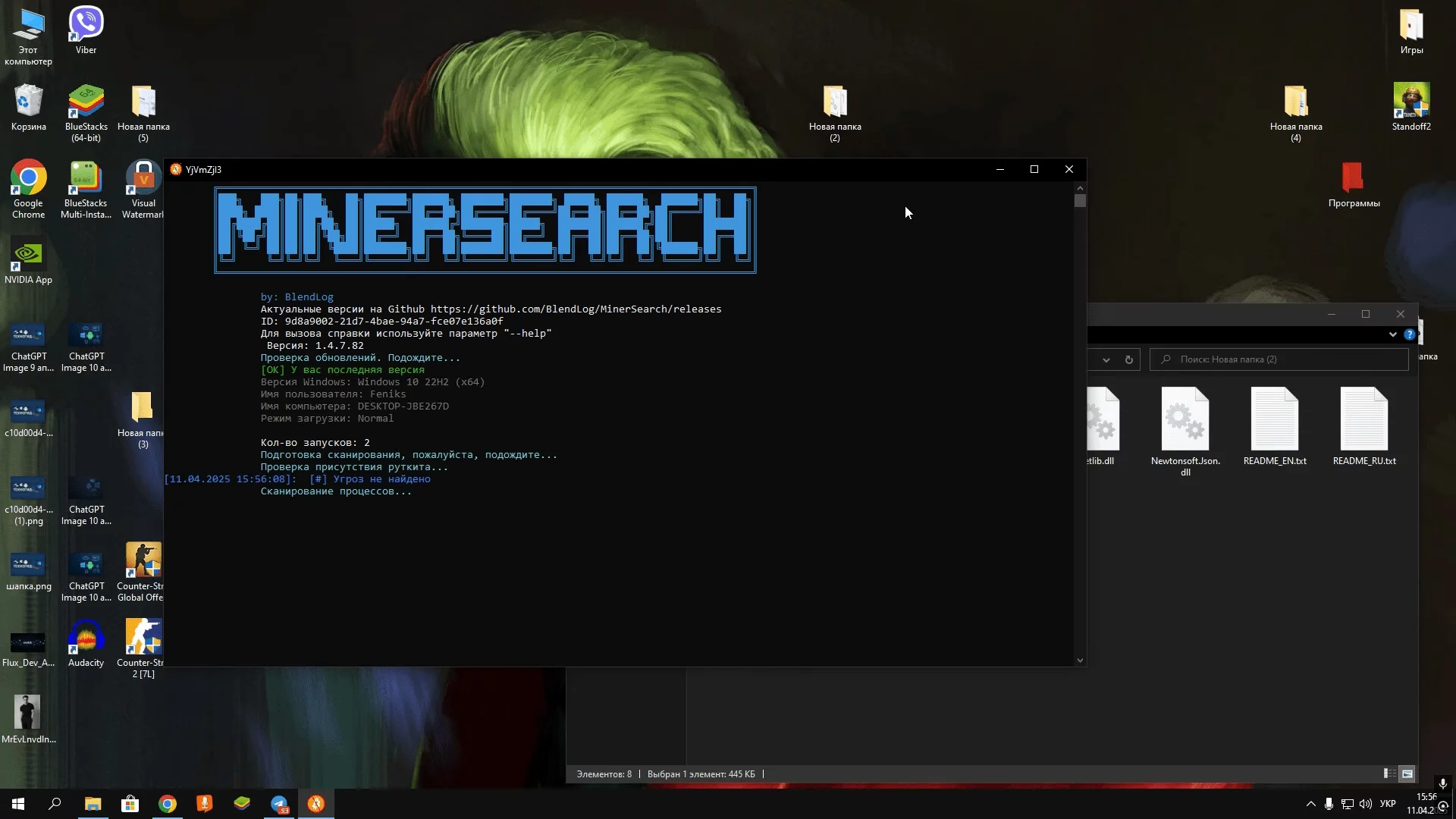Switch Explorer to large thumbnails view

(1407, 773)
